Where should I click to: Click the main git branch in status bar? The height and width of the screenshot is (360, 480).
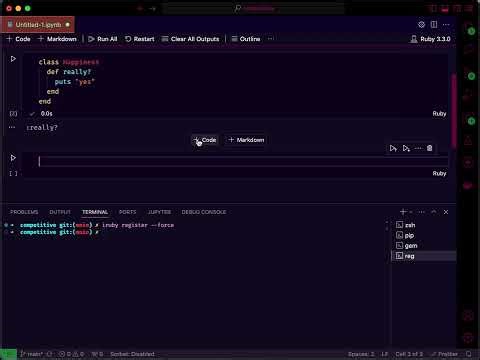click(x=32, y=354)
